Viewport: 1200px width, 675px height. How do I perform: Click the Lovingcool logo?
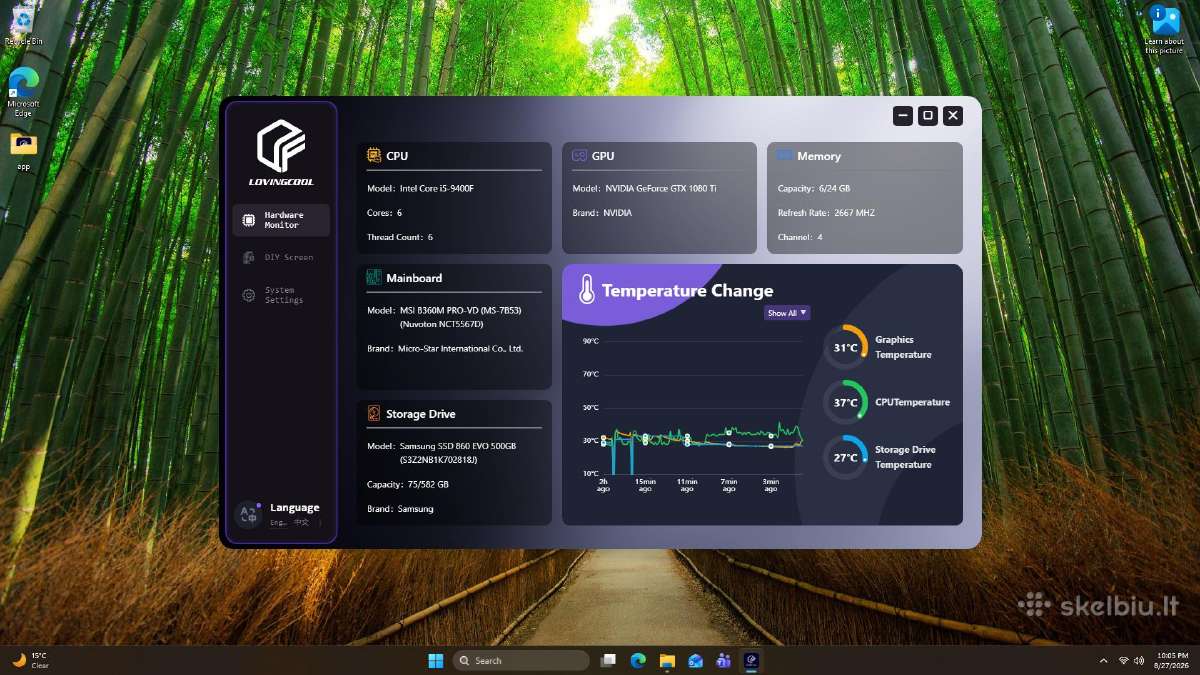coord(281,152)
